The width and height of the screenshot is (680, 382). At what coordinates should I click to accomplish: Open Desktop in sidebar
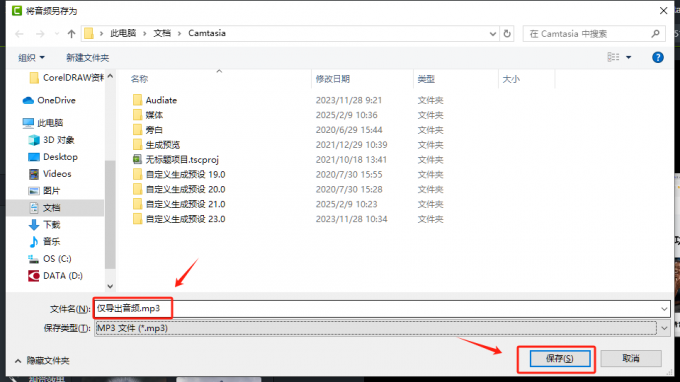pyautogui.click(x=53, y=157)
